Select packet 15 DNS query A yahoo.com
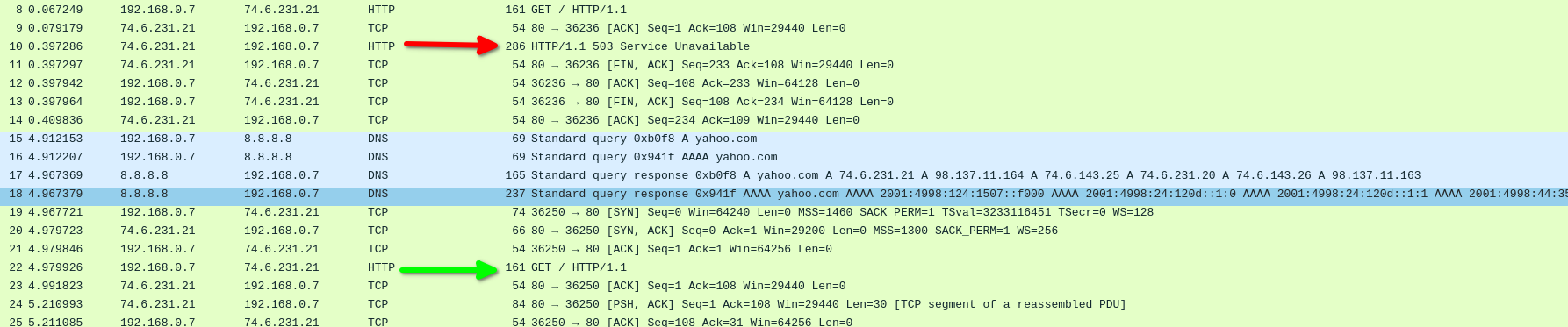This screenshot has height=327, width=1568. click(x=784, y=139)
